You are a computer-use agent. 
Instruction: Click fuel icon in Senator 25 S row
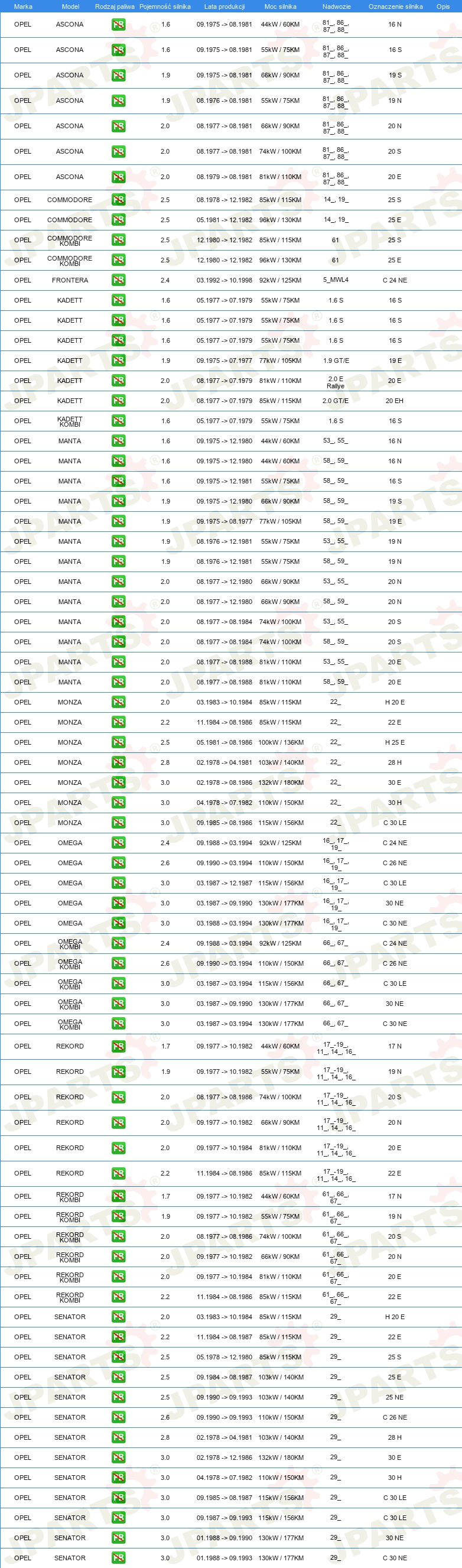coord(118,1357)
